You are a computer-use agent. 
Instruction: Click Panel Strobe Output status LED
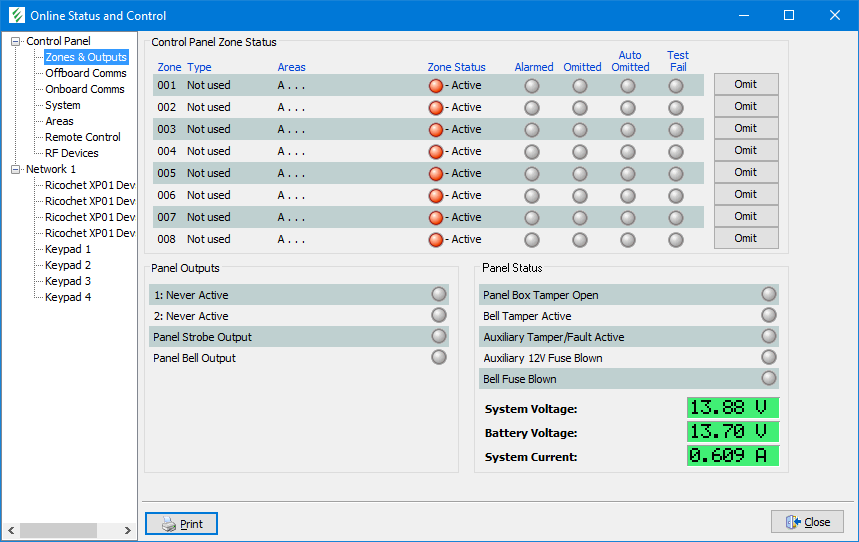point(439,337)
